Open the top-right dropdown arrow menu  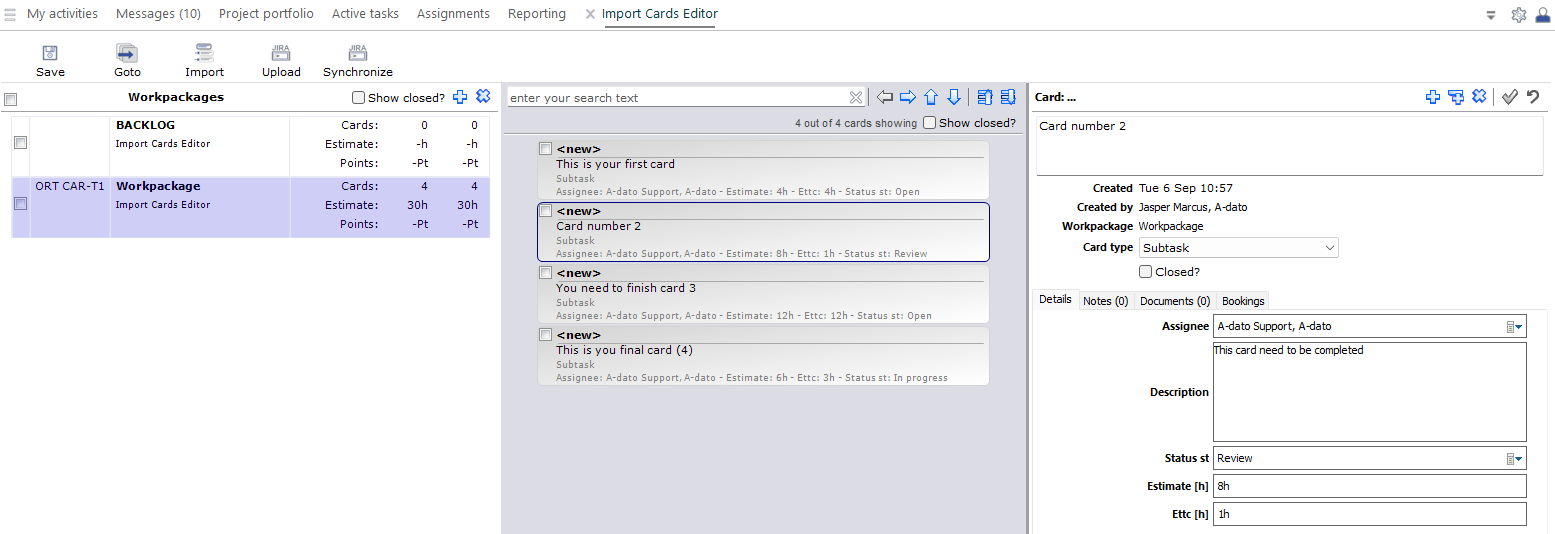[x=1491, y=15]
